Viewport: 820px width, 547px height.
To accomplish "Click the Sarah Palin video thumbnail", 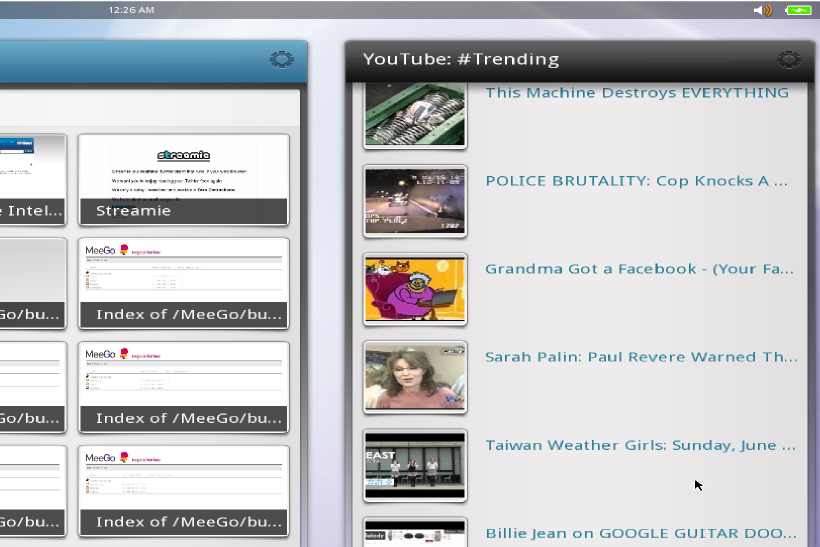I will coord(415,377).
